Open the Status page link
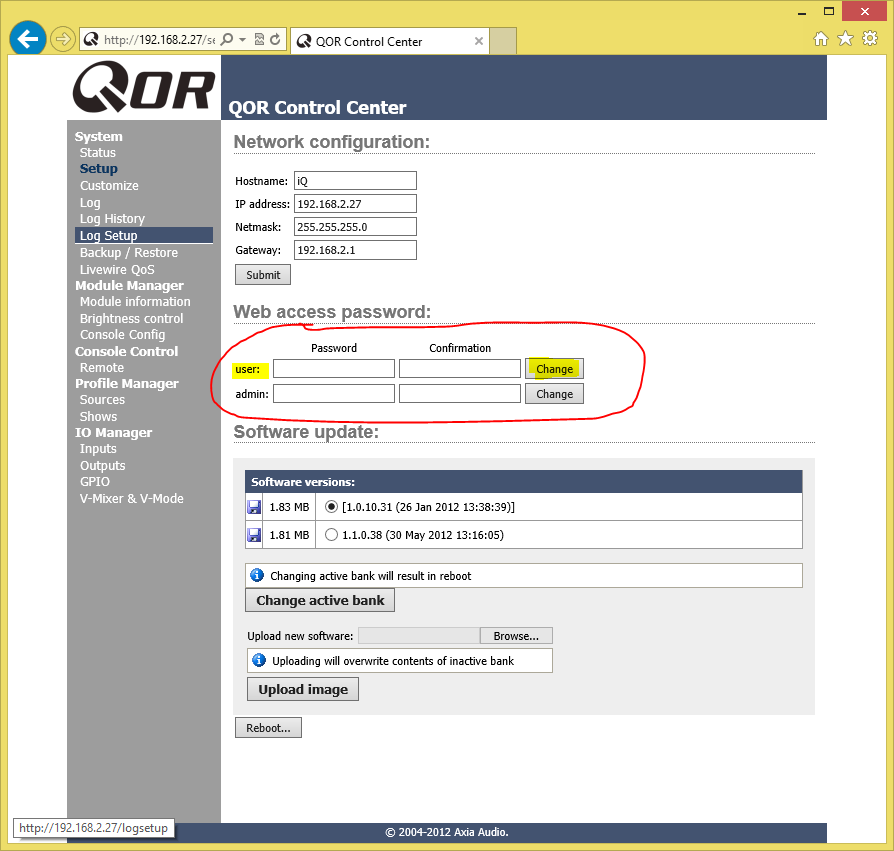Image resolution: width=894 pixels, height=851 pixels. coord(97,153)
